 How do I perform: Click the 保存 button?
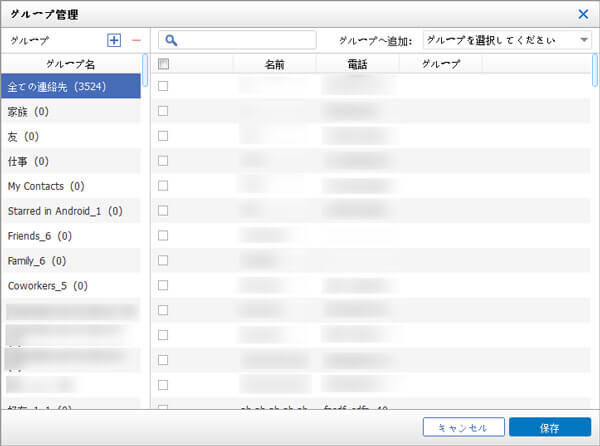(549, 427)
